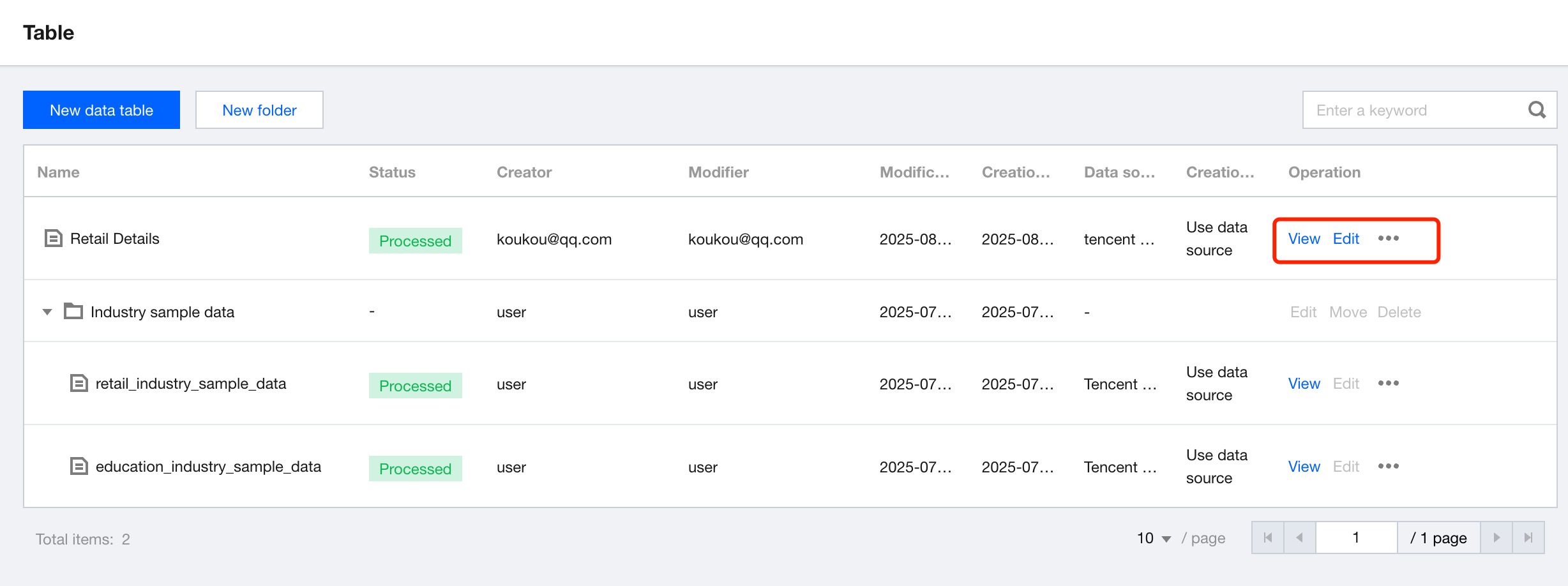Select the Retail Details table name
This screenshot has height=586, width=1568.
[115, 239]
